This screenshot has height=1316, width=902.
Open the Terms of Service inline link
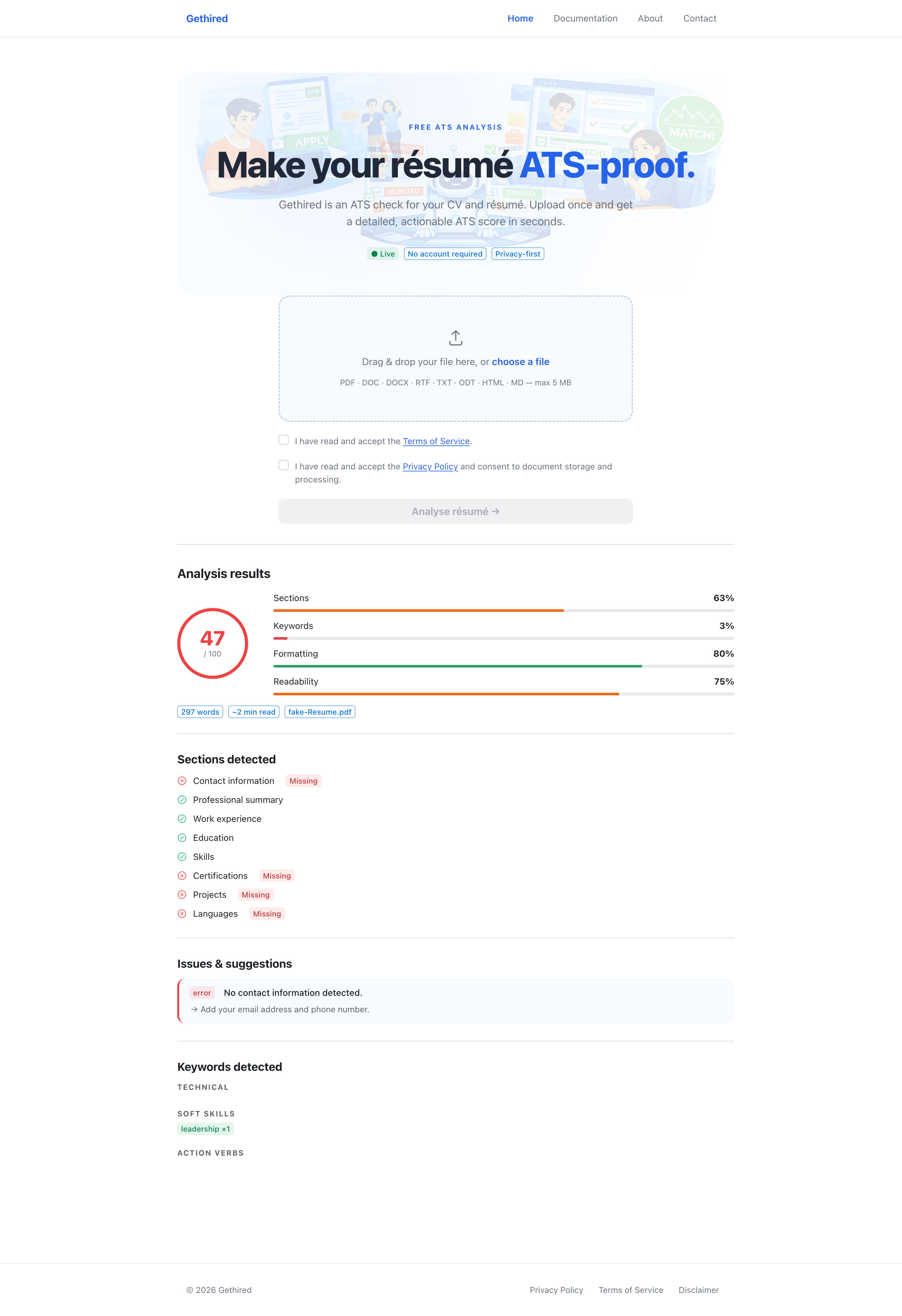[436, 441]
